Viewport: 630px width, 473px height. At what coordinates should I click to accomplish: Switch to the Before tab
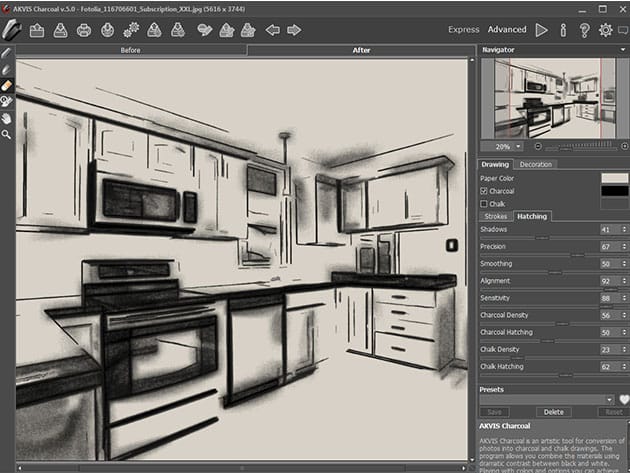[x=131, y=49]
